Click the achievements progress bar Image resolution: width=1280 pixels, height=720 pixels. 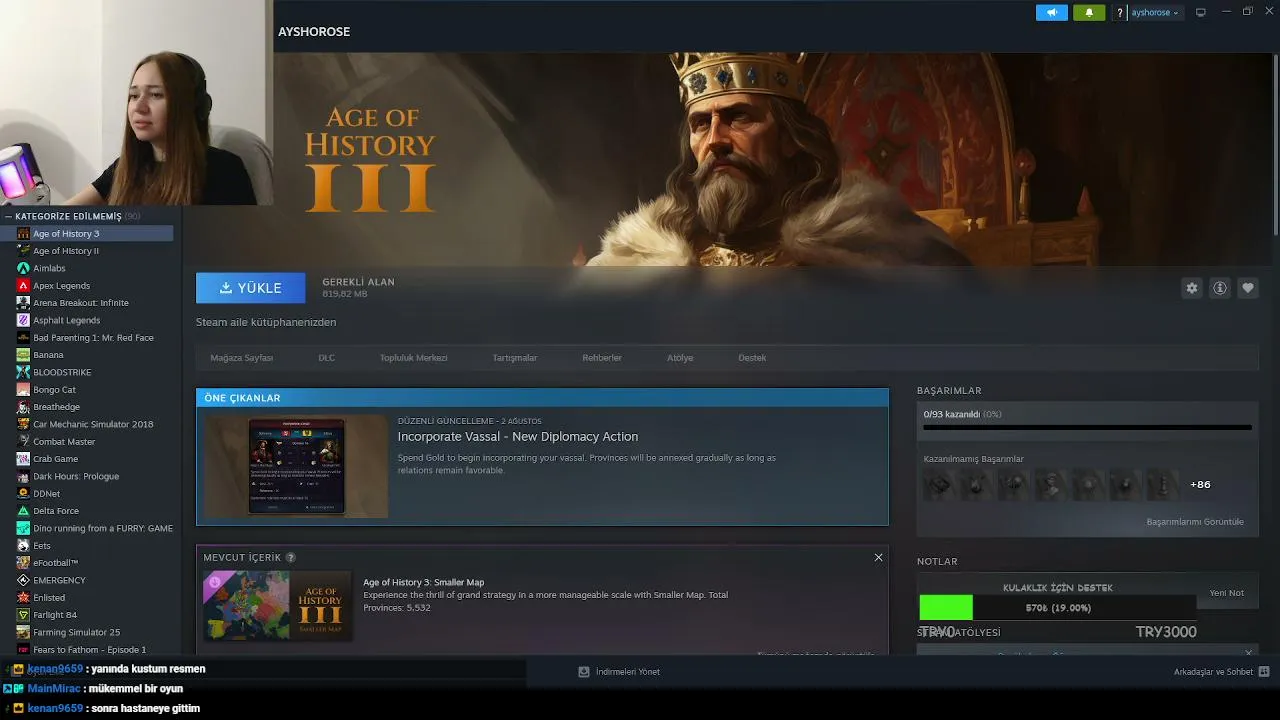(1087, 427)
